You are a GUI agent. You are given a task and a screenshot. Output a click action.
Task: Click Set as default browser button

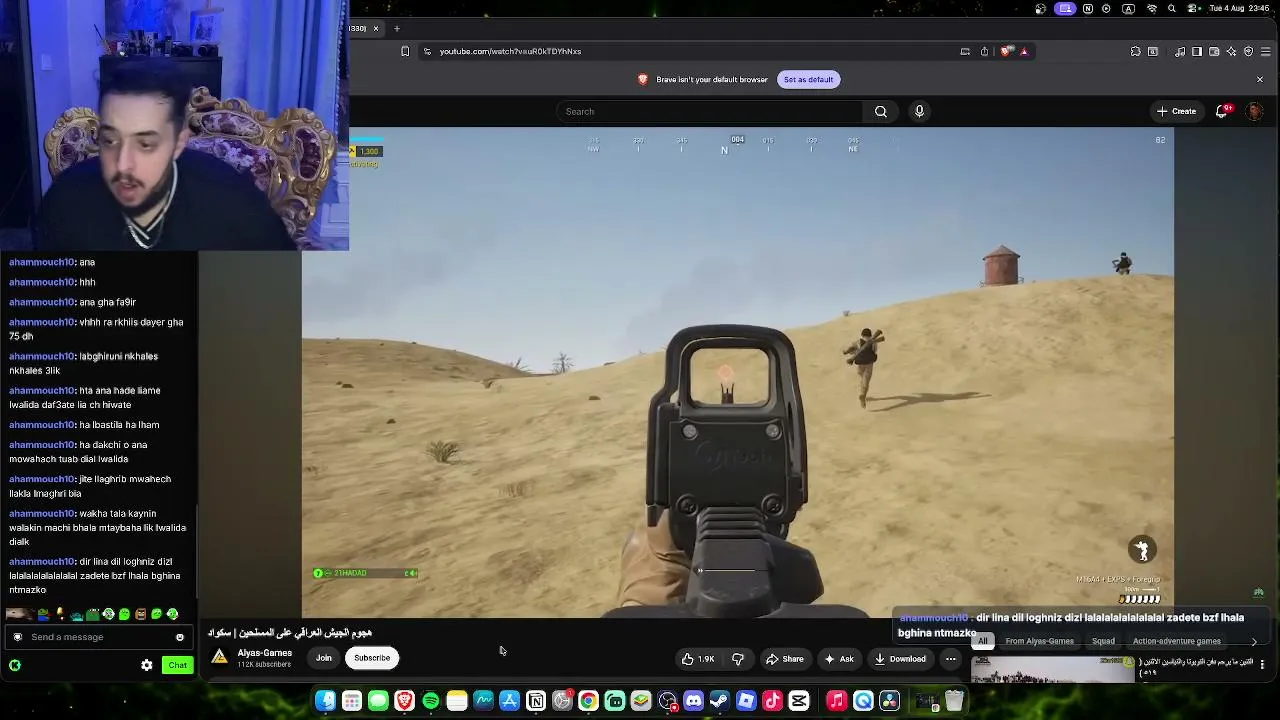[x=808, y=80]
